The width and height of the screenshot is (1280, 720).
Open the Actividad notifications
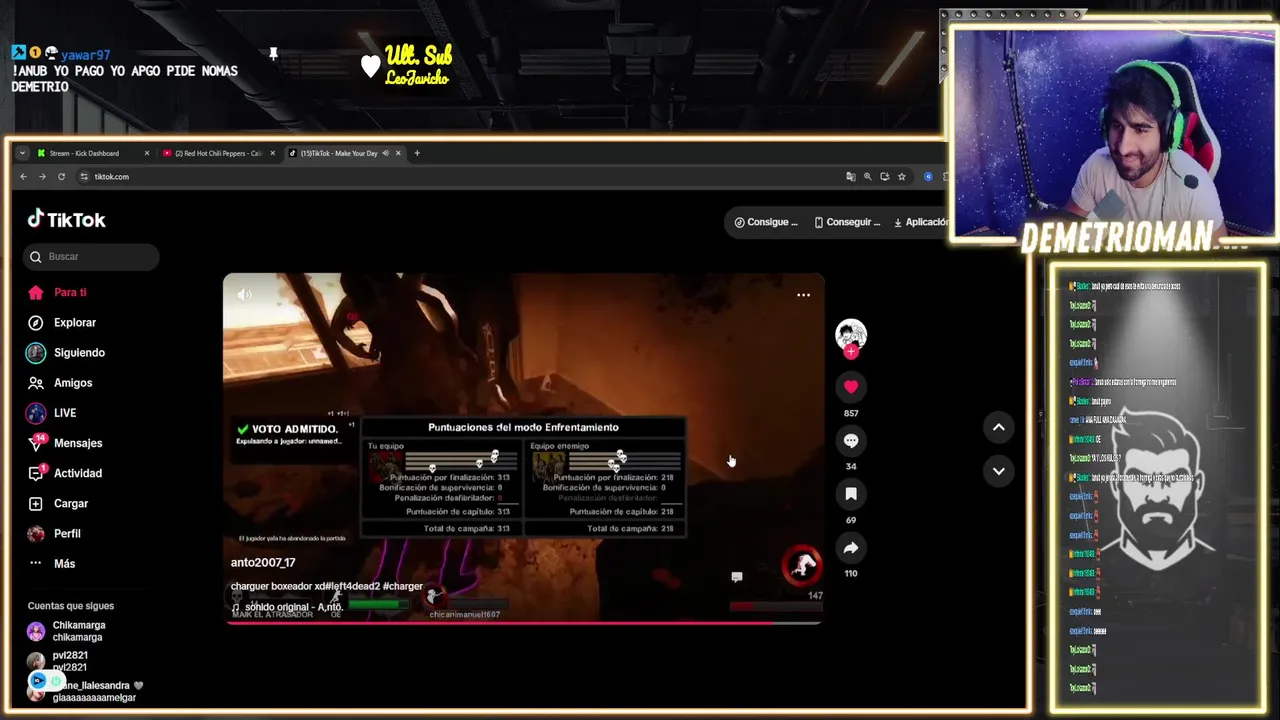(x=65, y=473)
